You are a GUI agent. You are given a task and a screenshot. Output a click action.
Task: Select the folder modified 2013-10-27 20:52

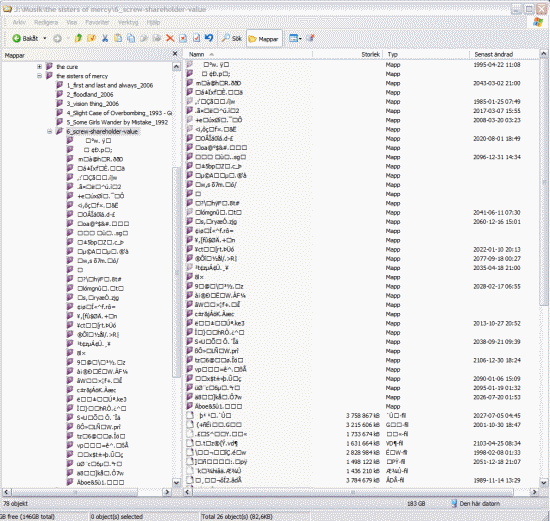(x=220, y=323)
